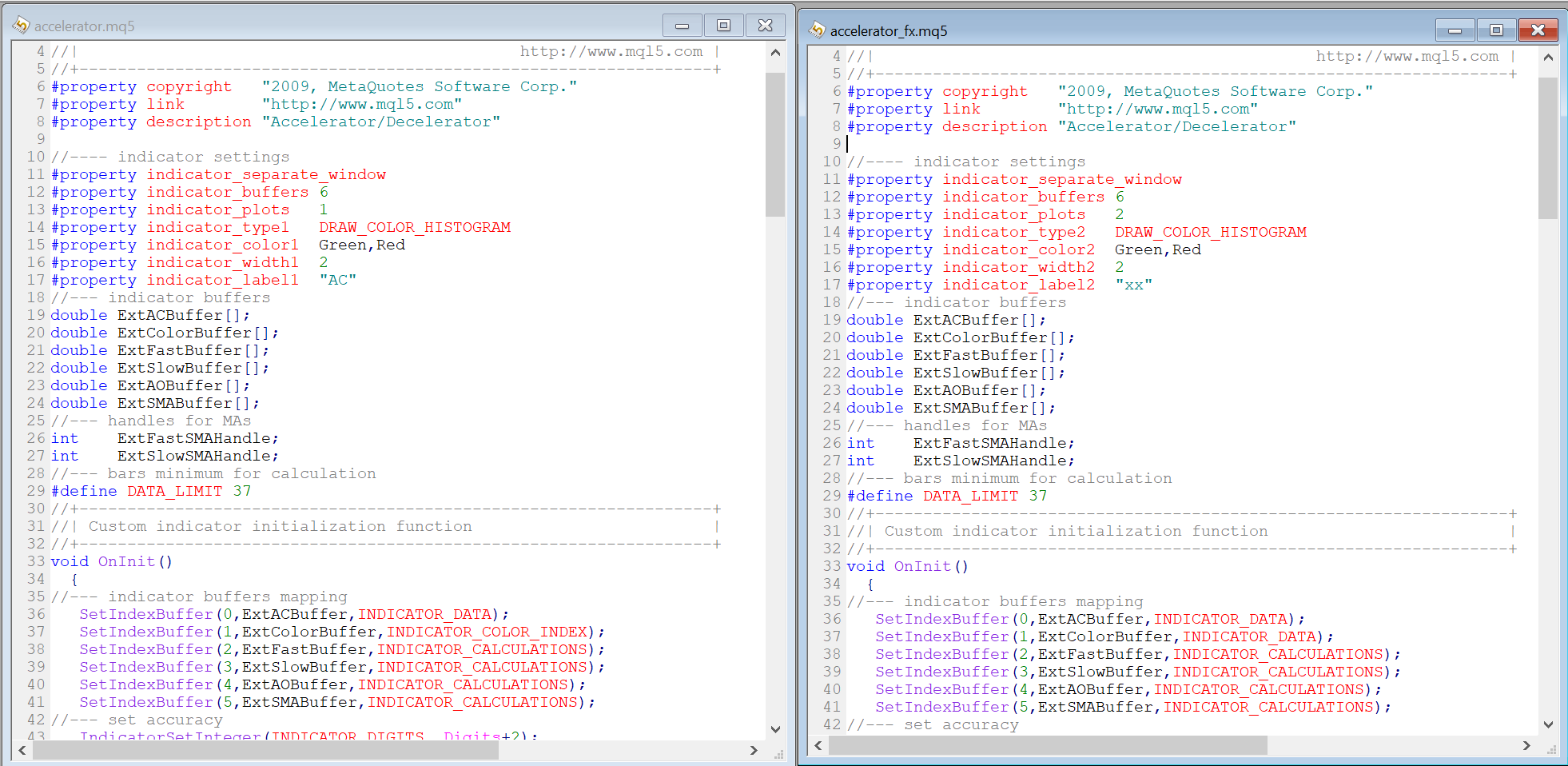Click ExtSlowSMAHandle in accelerator_fx.mq5 window
This screenshot has width=1568, height=766.
point(990,461)
